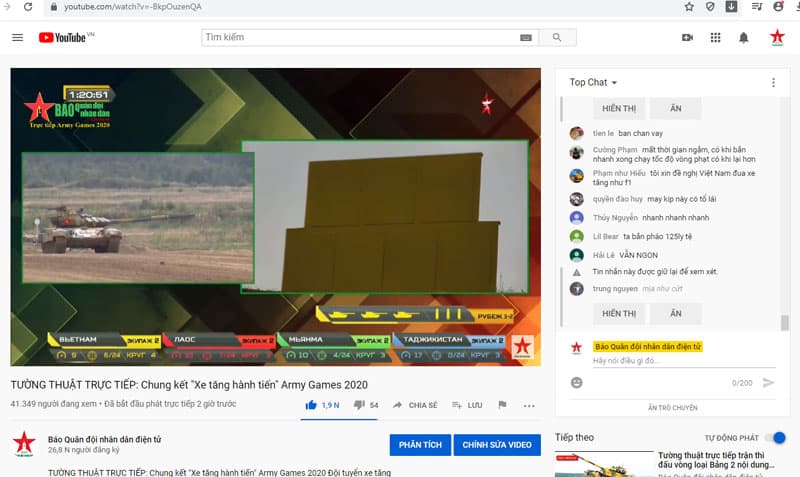
Task: Open more actions ellipsis under video
Action: (529, 406)
